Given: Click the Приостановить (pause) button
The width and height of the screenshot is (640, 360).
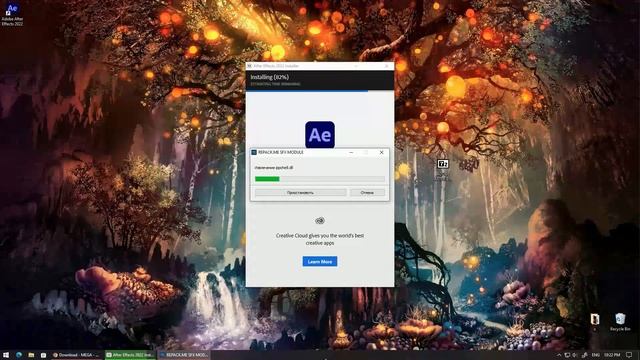Looking at the screenshot, I should point(300,192).
